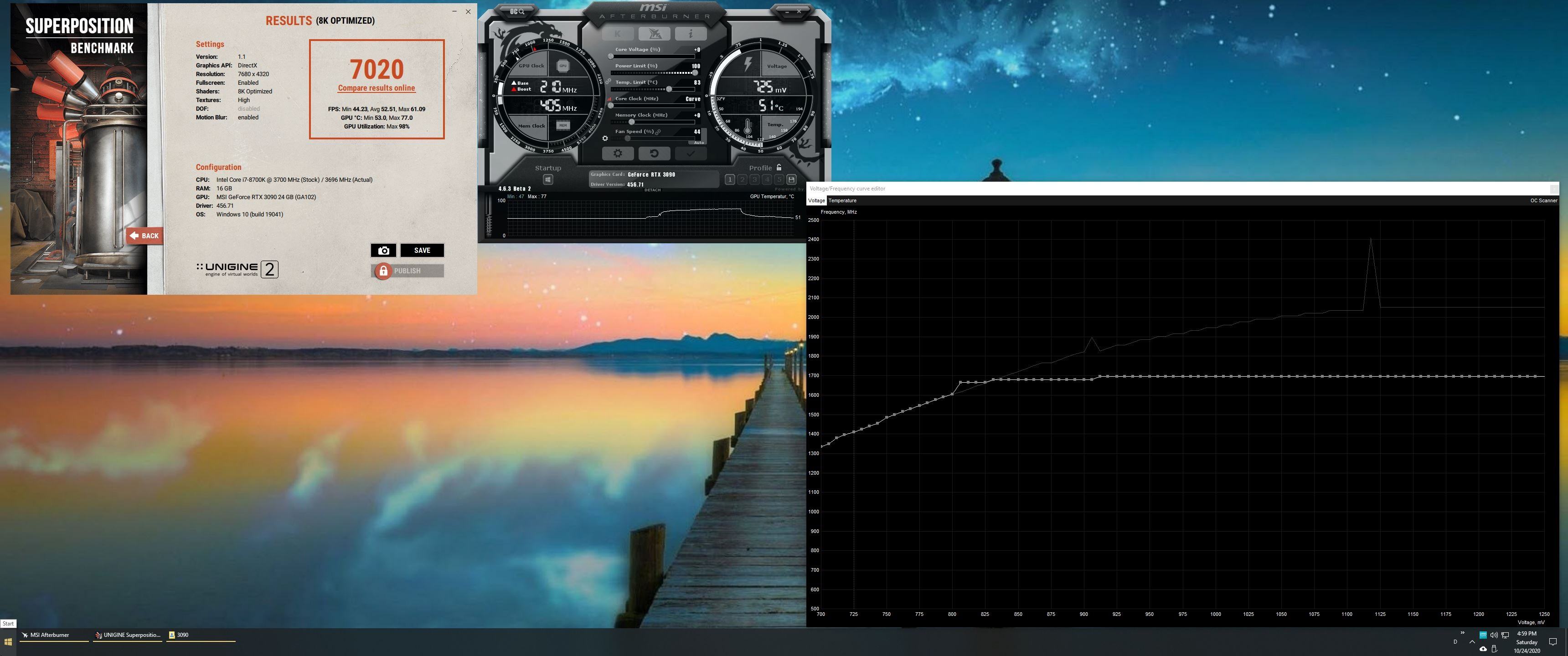1568x656 pixels.
Task: Click the cloud upload tray icon
Action: (x=1483, y=649)
